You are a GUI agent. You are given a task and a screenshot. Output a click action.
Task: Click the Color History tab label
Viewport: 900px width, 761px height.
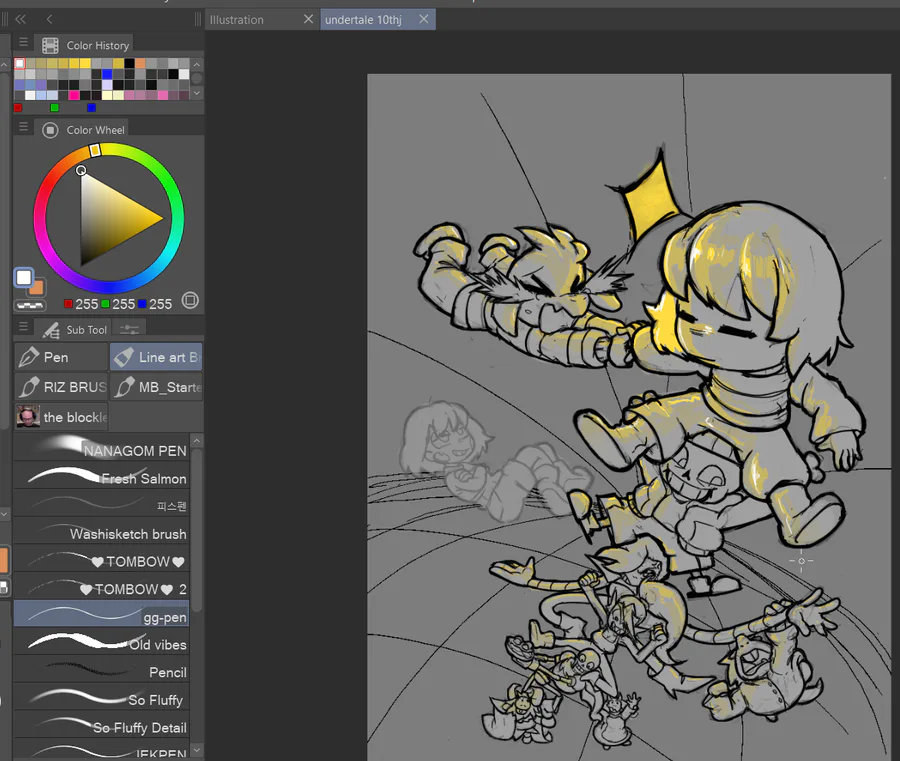pos(98,45)
